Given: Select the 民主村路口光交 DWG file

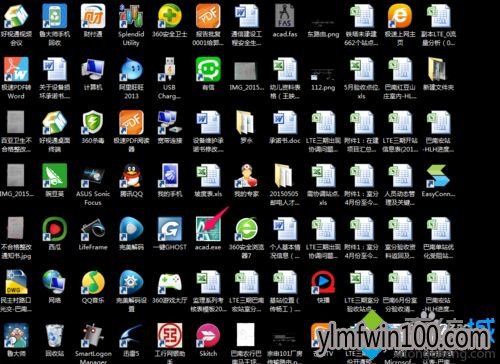Looking at the screenshot, I should pos(16,291).
